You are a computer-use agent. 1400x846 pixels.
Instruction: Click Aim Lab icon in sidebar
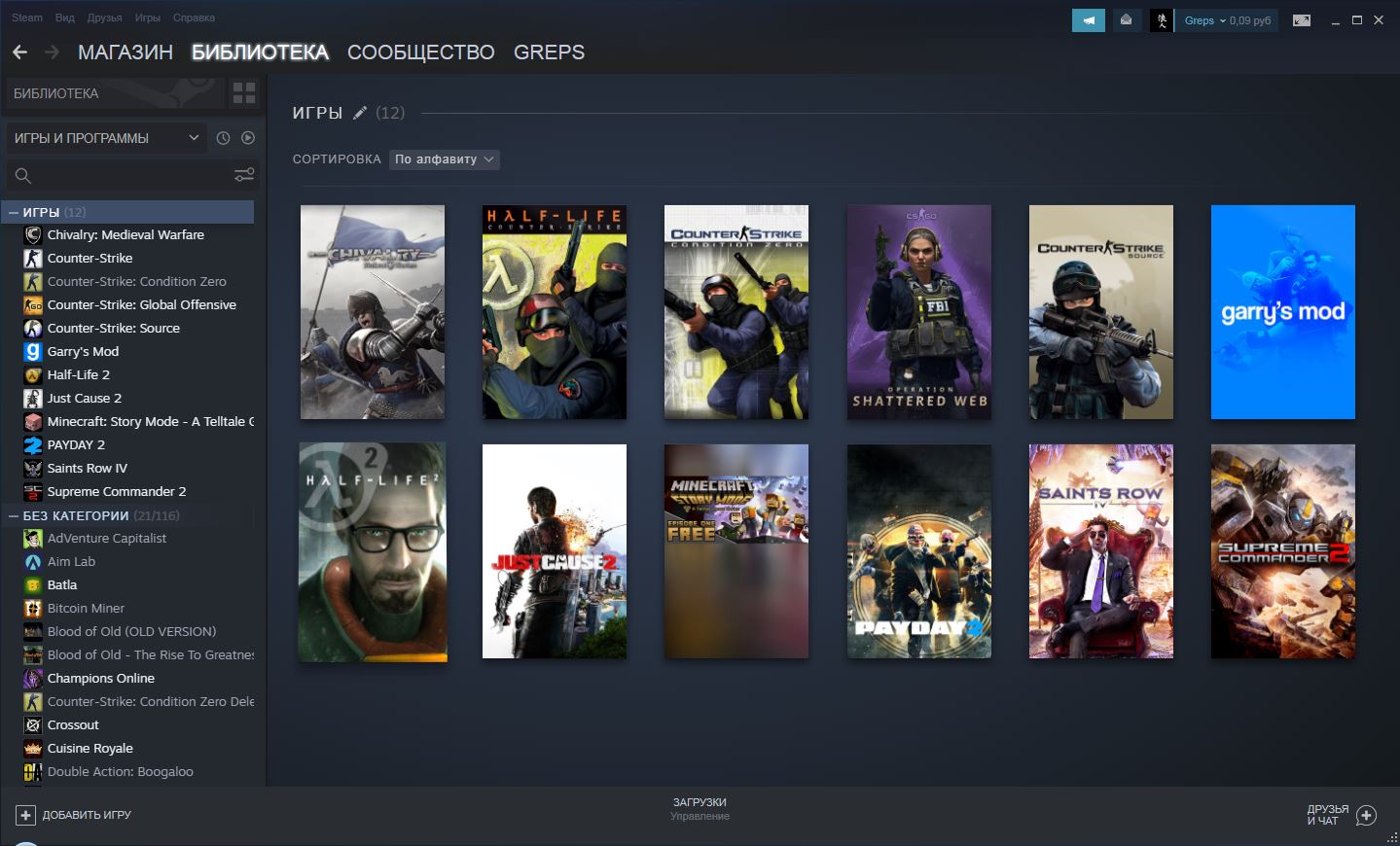33,561
